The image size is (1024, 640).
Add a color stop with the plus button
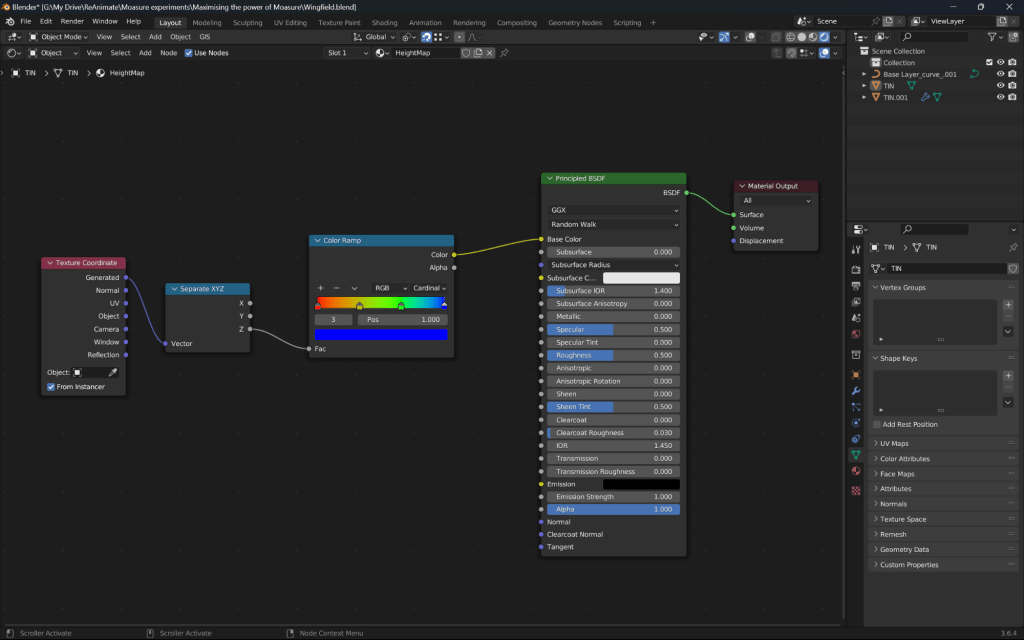(x=321, y=288)
